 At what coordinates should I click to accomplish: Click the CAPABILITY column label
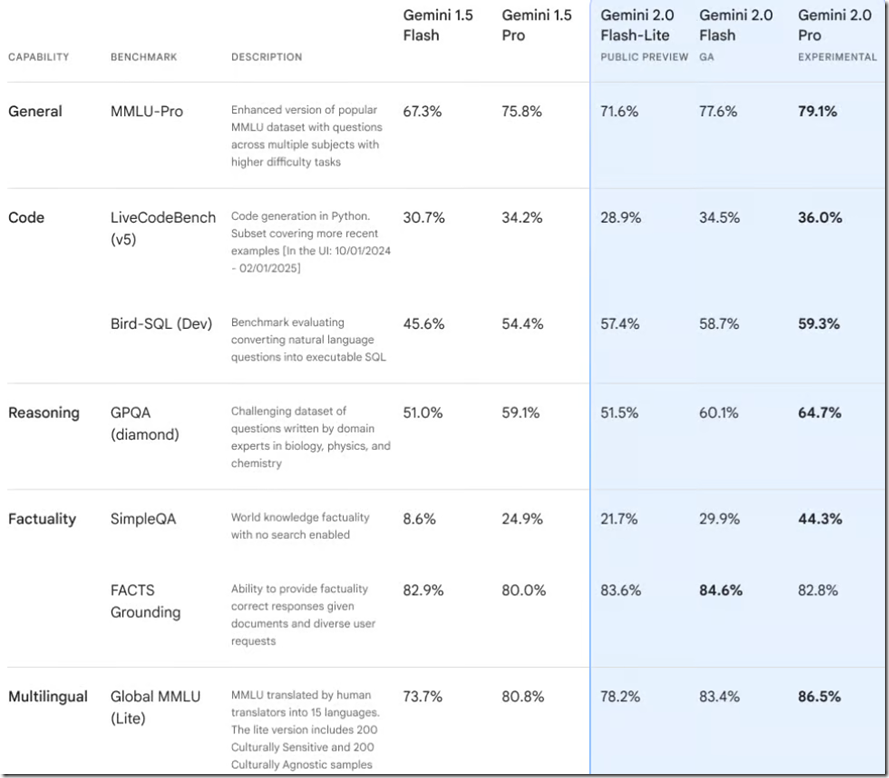39,57
